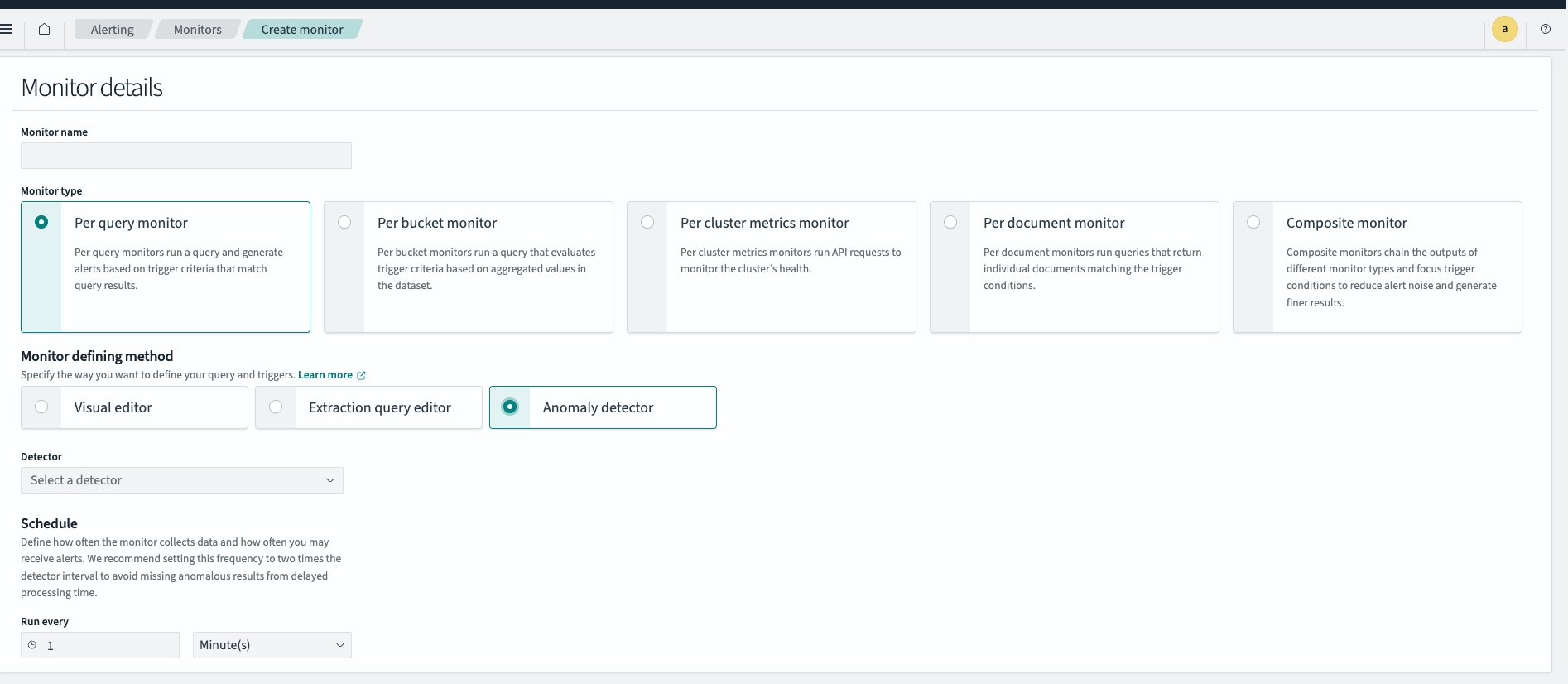Screen dimensions: 1568x684
Task: Expand the Minute(s) interval unit dropdown
Action: point(272,645)
